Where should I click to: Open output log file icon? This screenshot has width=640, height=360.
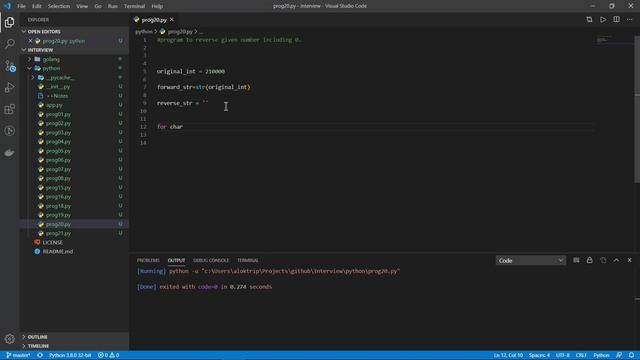click(603, 260)
